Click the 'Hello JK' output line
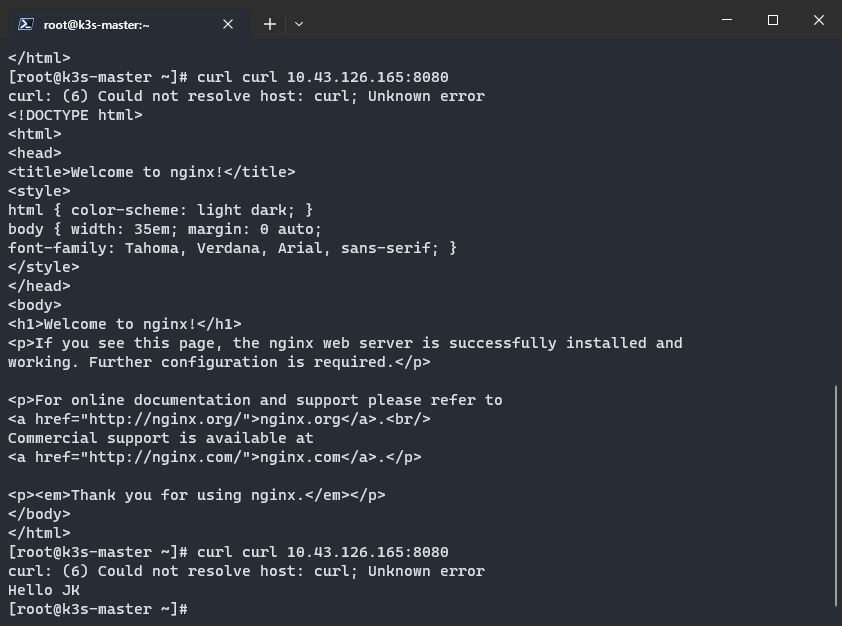 tap(44, 591)
